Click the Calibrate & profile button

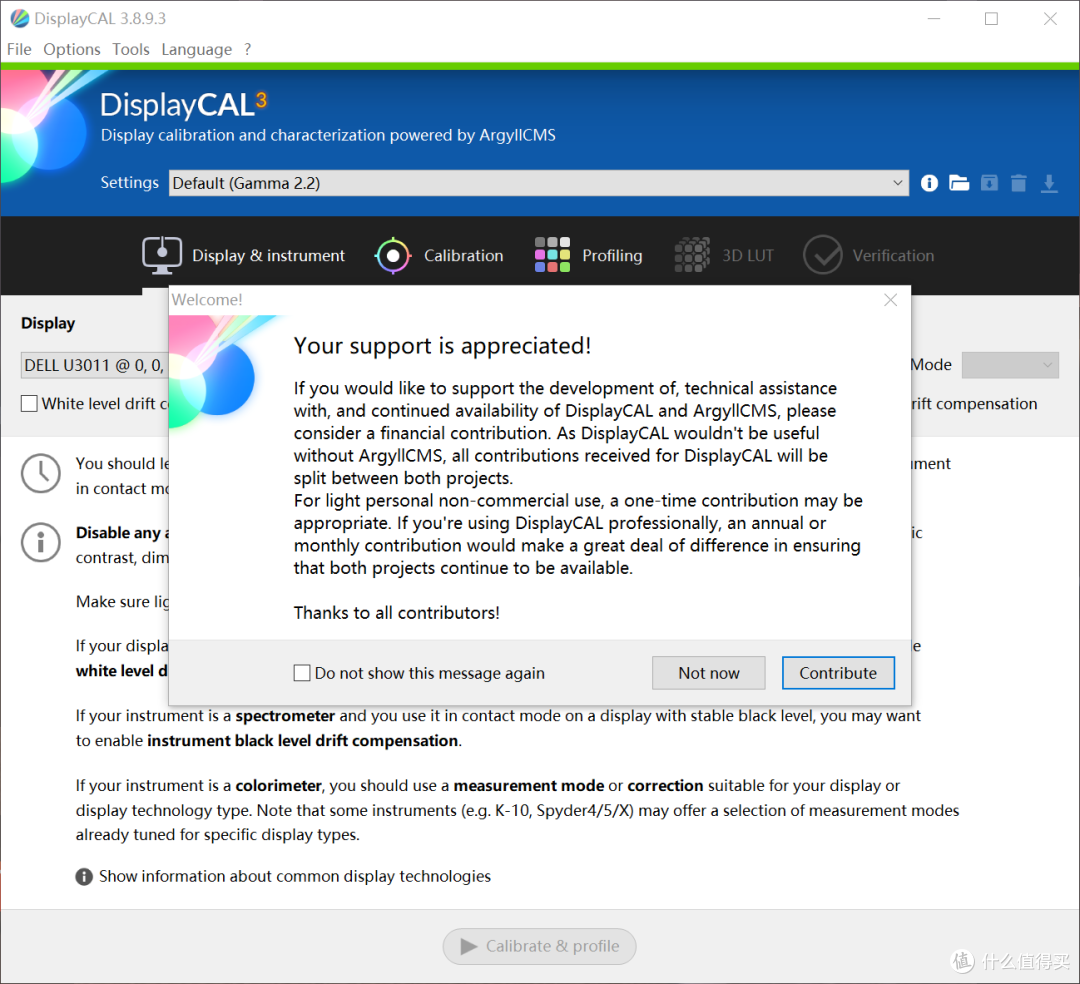[x=539, y=946]
